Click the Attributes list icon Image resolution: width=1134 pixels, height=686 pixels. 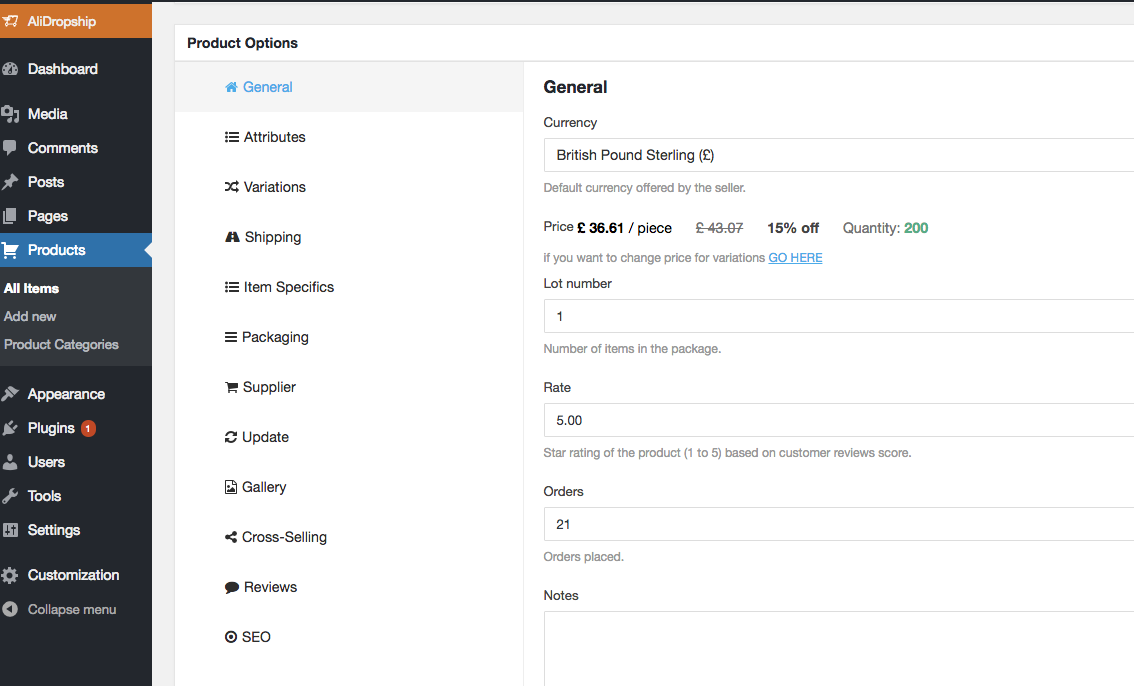[x=231, y=137]
